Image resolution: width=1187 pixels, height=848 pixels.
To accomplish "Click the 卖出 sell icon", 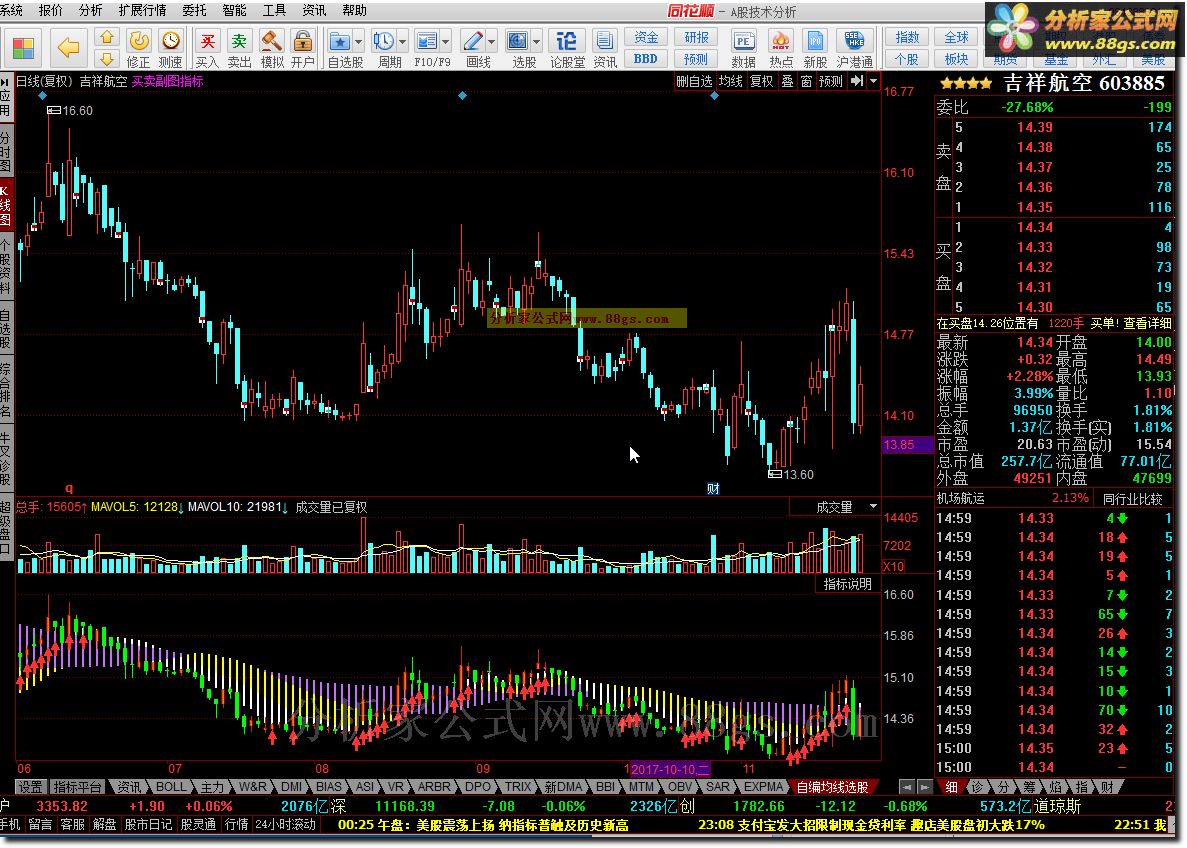I will [239, 48].
